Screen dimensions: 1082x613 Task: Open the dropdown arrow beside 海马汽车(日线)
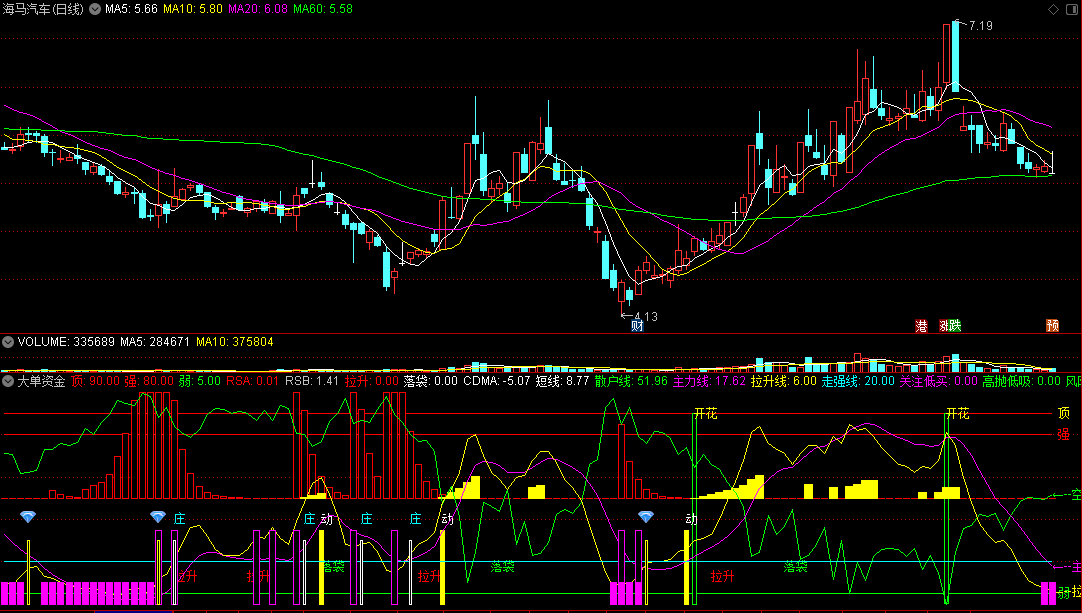[95, 9]
